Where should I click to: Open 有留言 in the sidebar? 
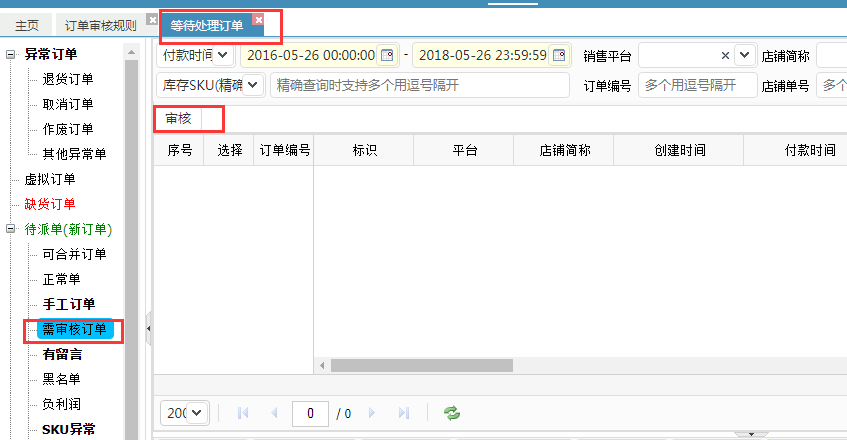[x=62, y=354]
